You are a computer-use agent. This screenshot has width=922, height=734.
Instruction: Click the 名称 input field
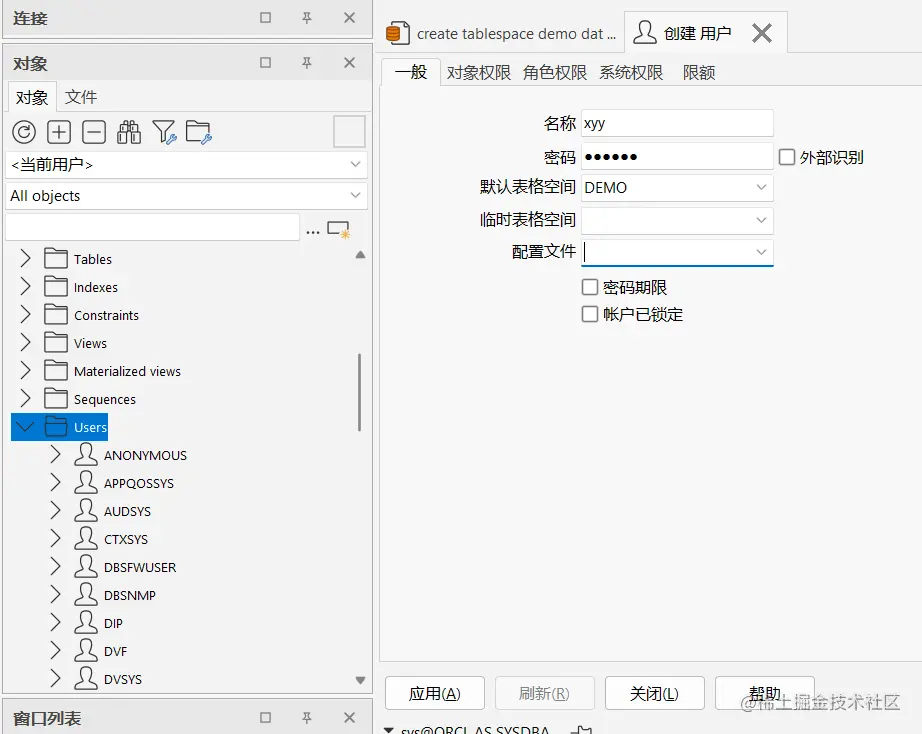pyautogui.click(x=677, y=124)
